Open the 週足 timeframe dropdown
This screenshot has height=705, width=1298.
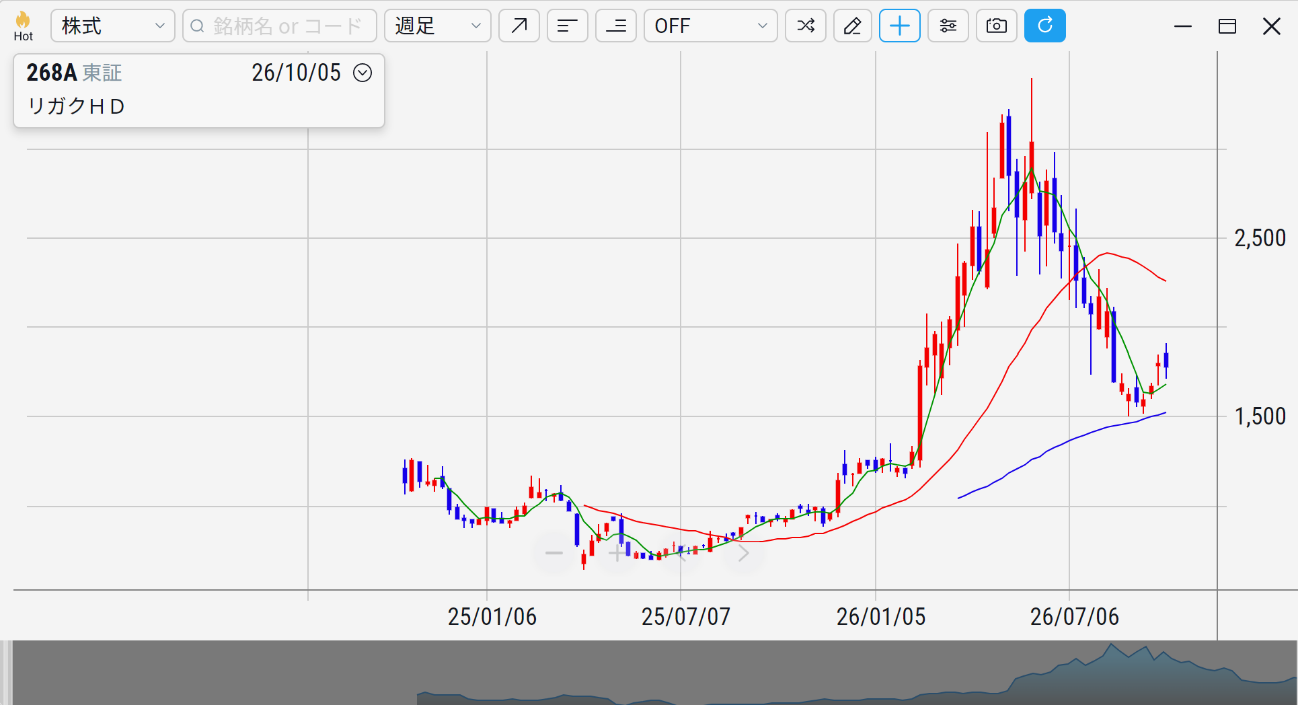coord(438,26)
